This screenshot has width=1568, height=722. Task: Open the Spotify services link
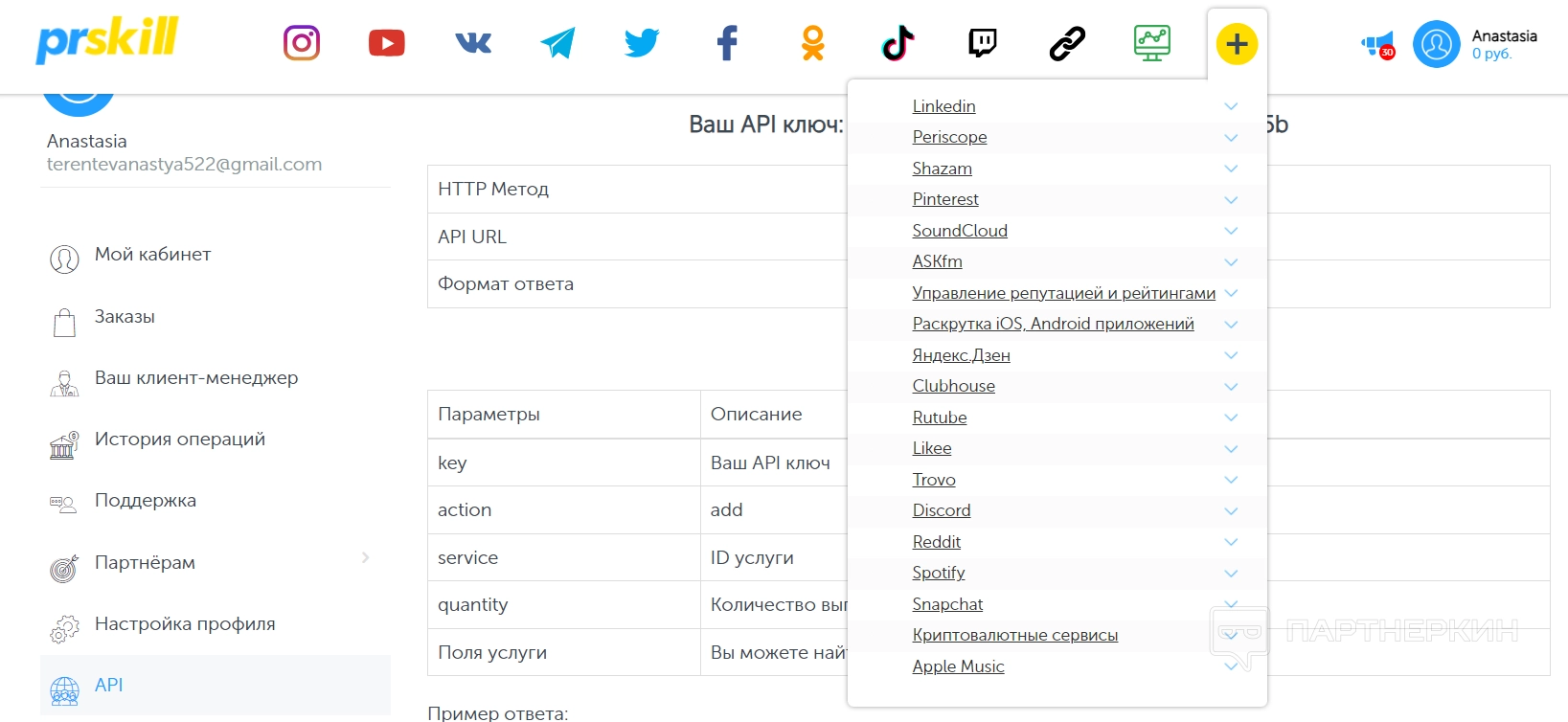coord(938,573)
